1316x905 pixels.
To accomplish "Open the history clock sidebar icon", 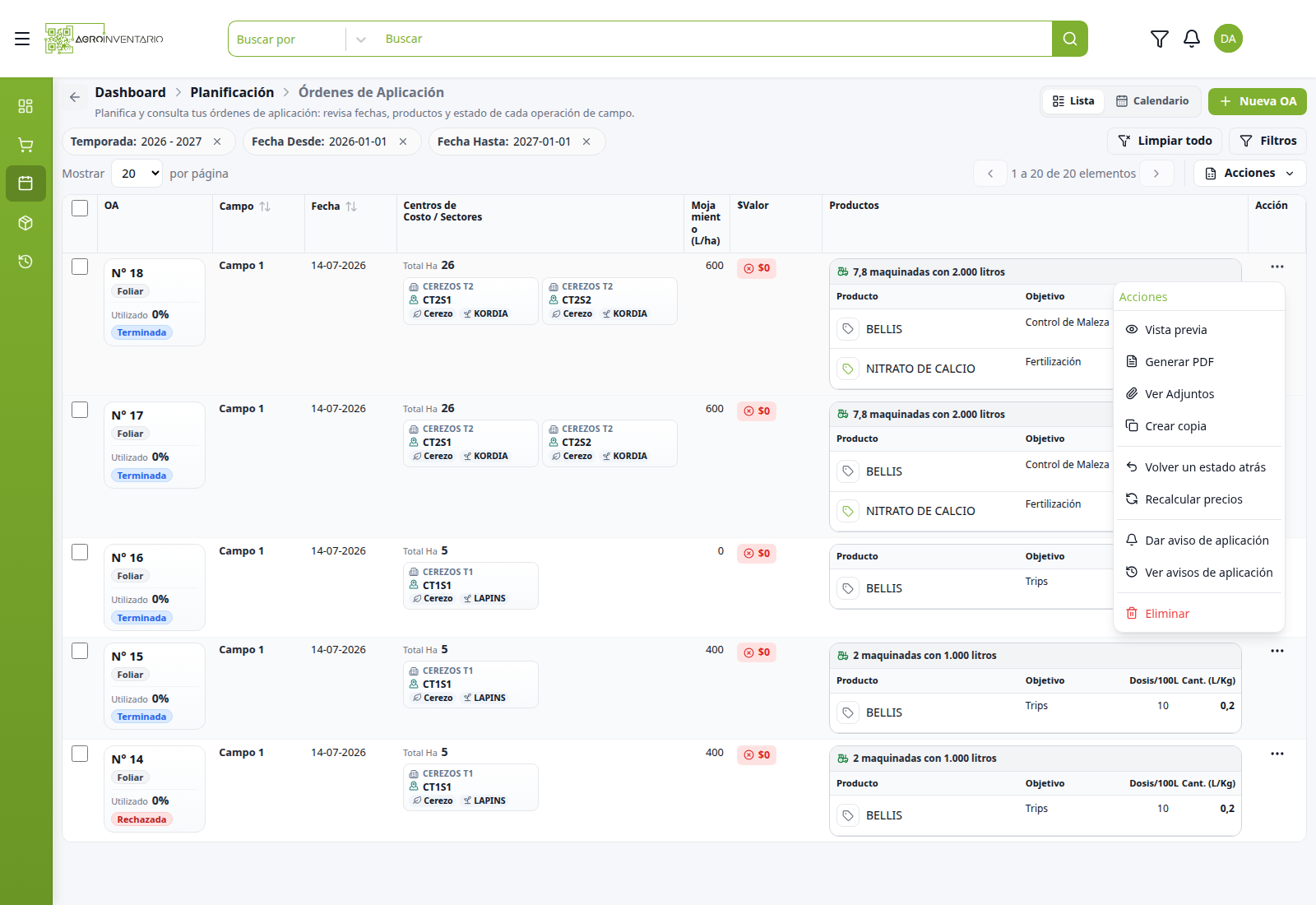I will pyautogui.click(x=25, y=262).
